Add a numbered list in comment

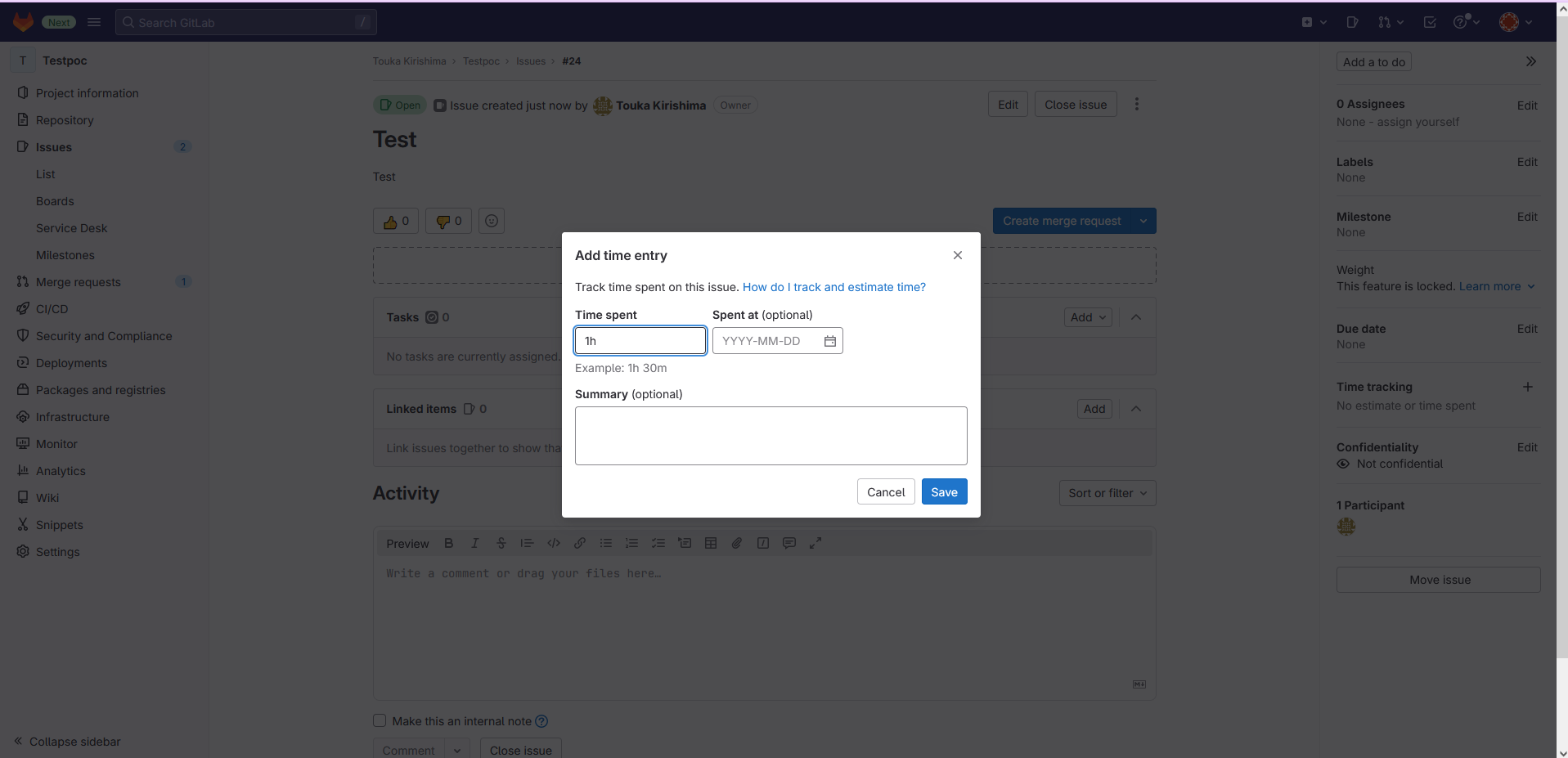tap(632, 543)
